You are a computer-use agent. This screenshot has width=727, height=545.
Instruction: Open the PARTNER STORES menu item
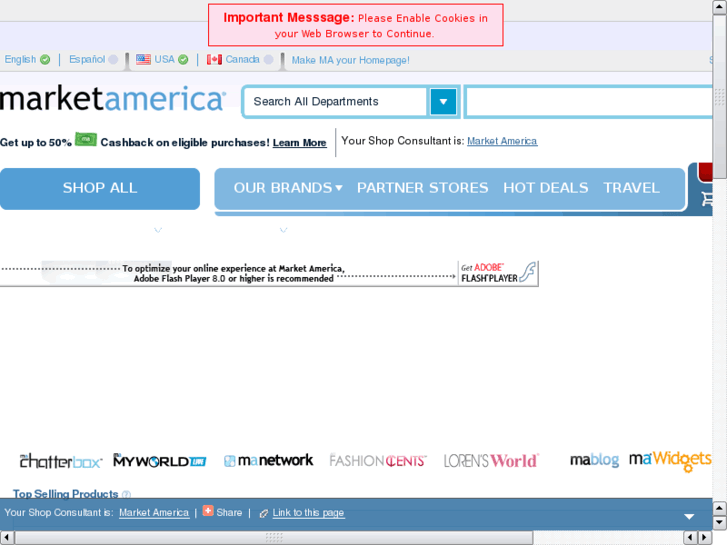[422, 188]
